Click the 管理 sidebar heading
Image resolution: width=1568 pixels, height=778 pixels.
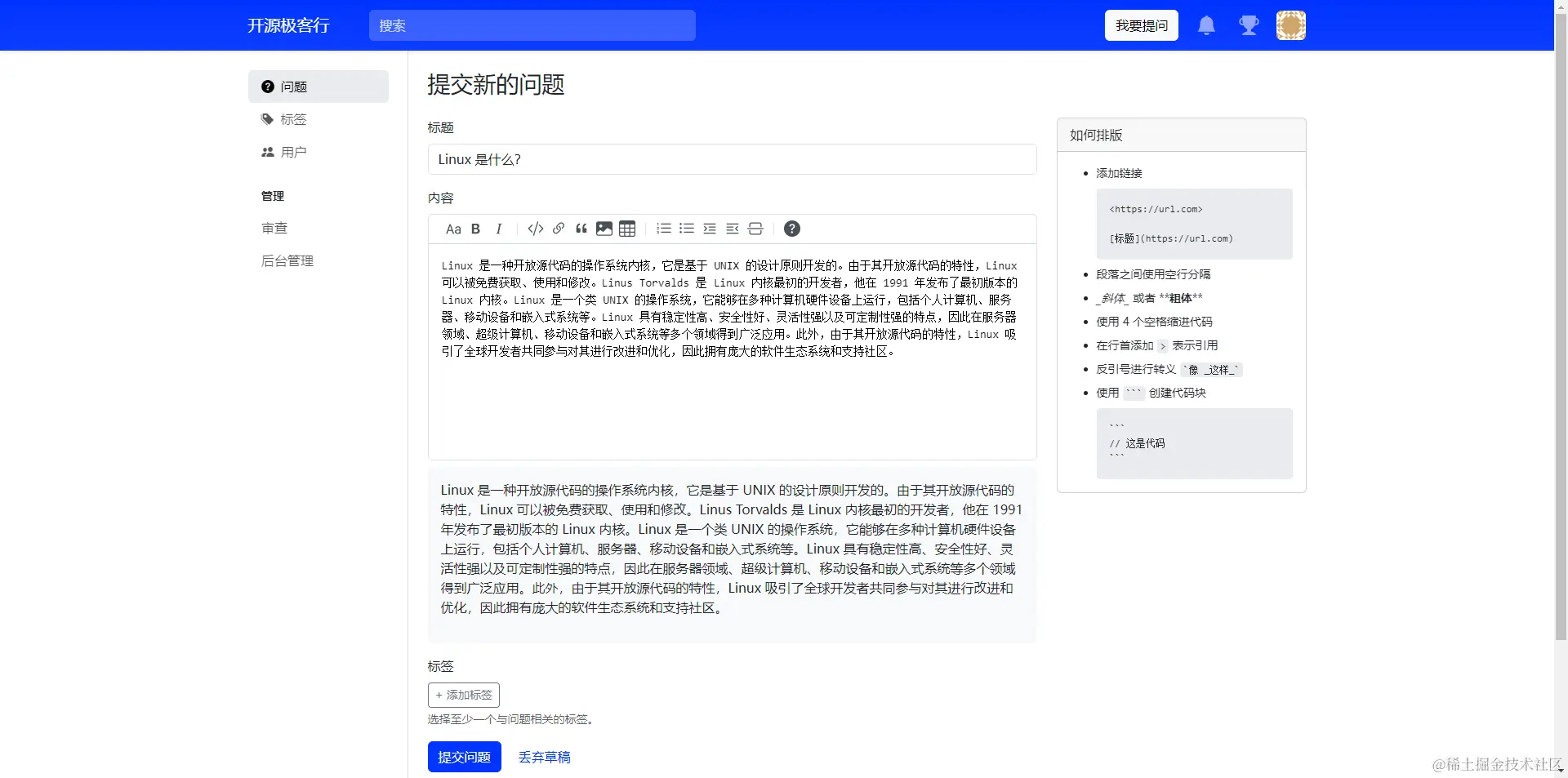[x=273, y=196]
